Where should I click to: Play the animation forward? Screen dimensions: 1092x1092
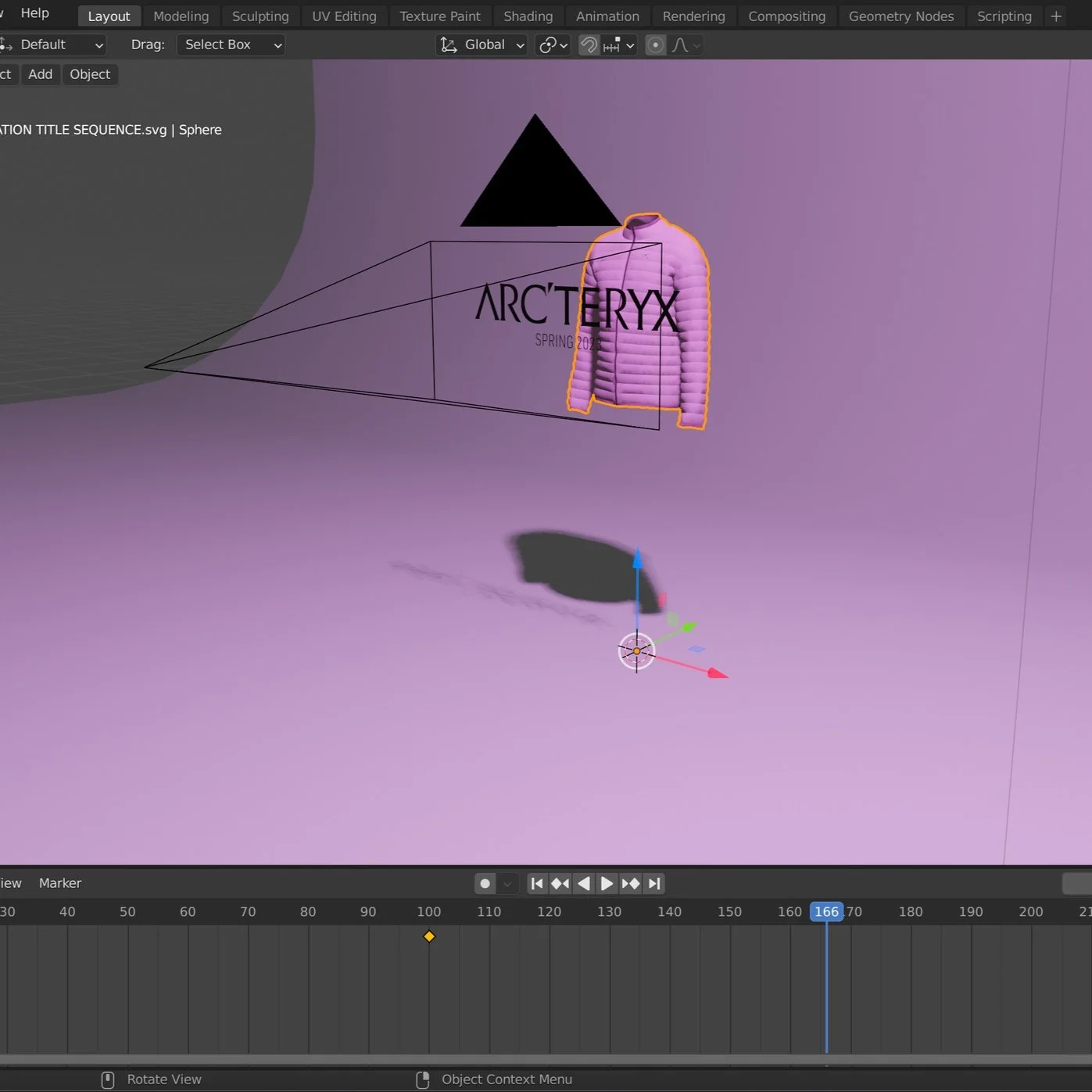coord(607,883)
